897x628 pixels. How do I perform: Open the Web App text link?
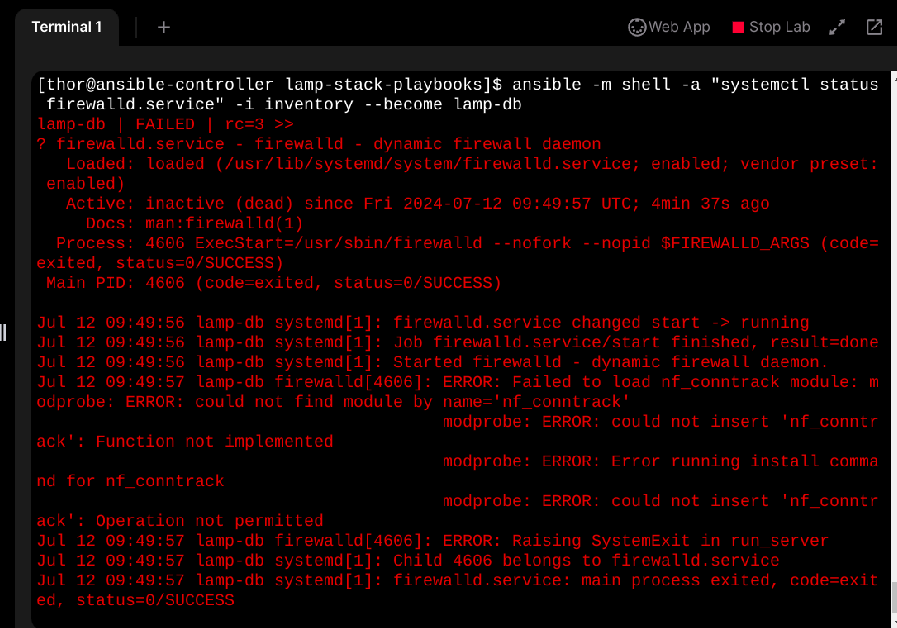(x=679, y=27)
